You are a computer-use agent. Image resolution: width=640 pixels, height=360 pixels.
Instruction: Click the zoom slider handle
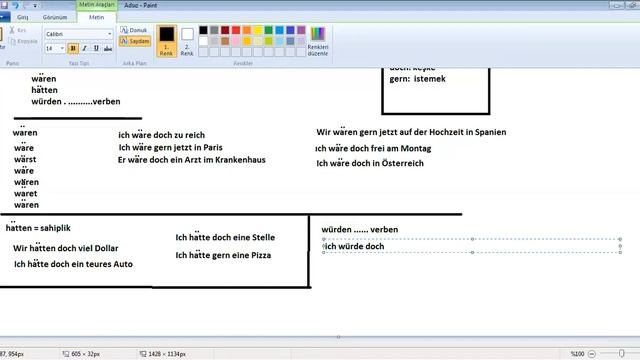(x=621, y=353)
